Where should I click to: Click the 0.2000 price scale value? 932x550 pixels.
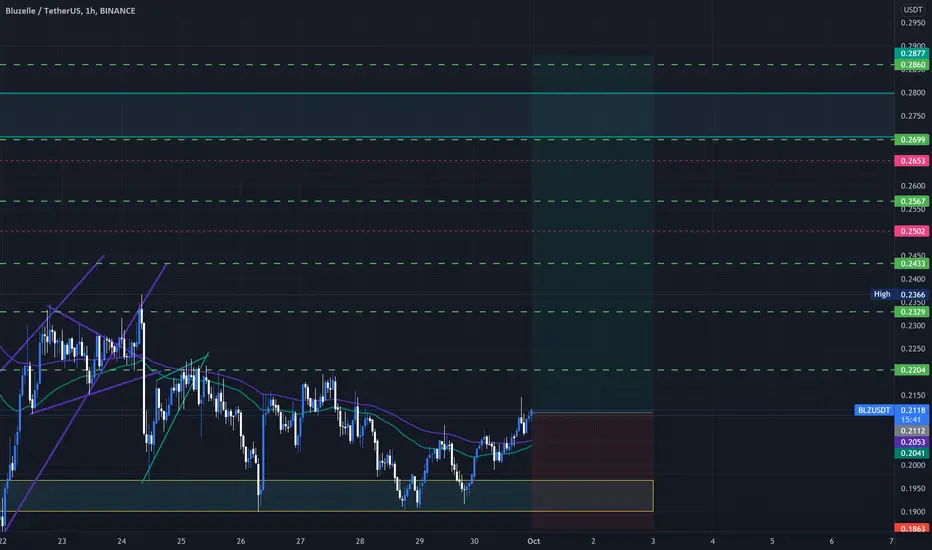tap(913, 465)
